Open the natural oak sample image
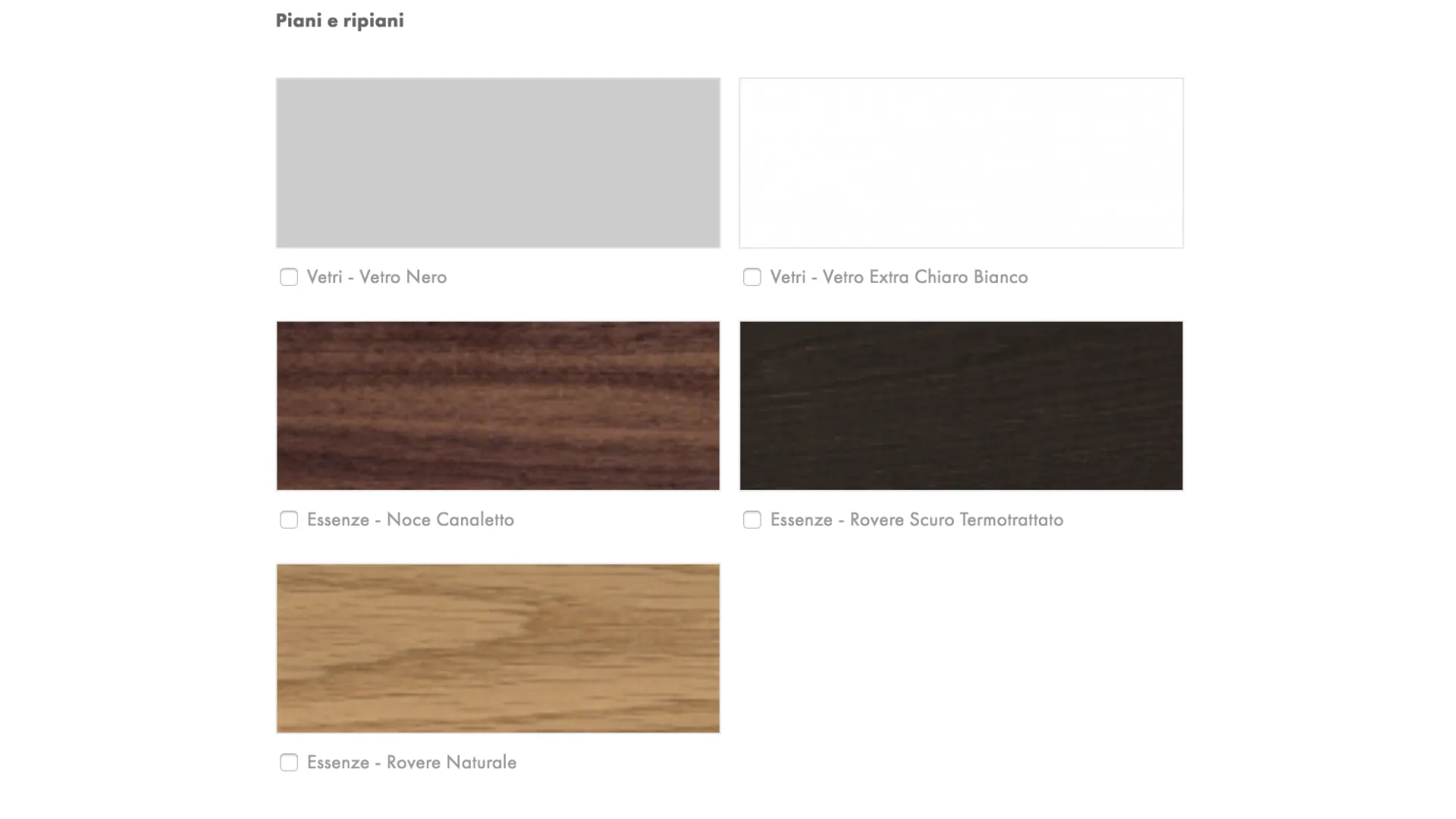This screenshot has width=1456, height=819. (498, 648)
